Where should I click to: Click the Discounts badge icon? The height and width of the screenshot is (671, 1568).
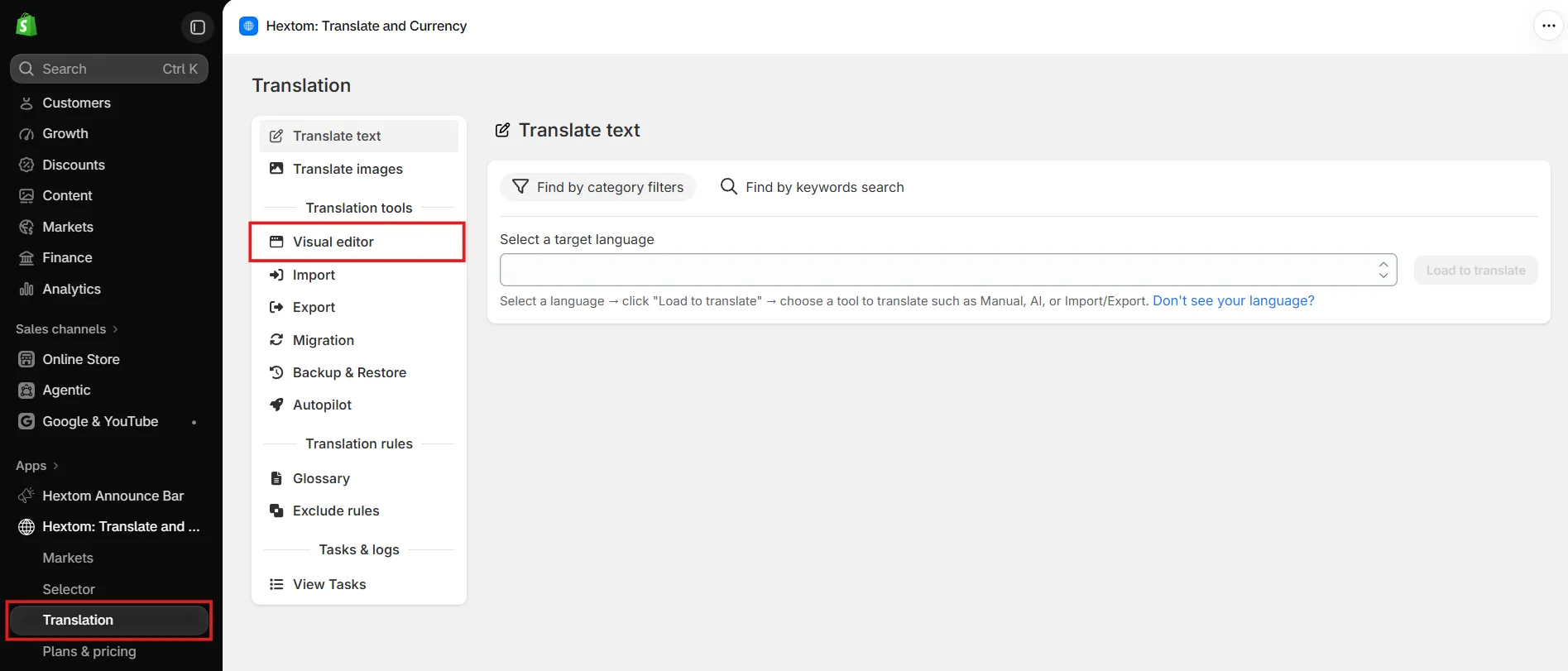point(26,165)
